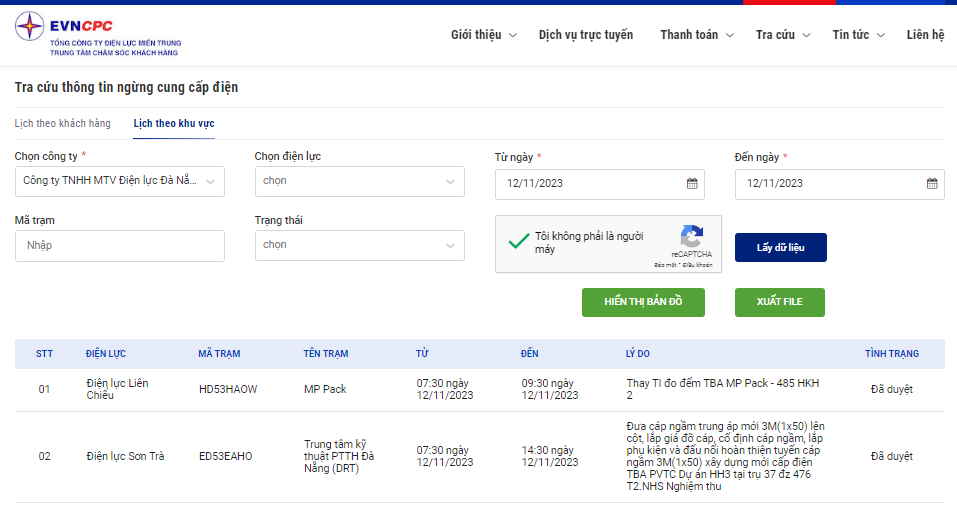Click the Lấy dữ liệu button
957x505 pixels.
click(781, 247)
